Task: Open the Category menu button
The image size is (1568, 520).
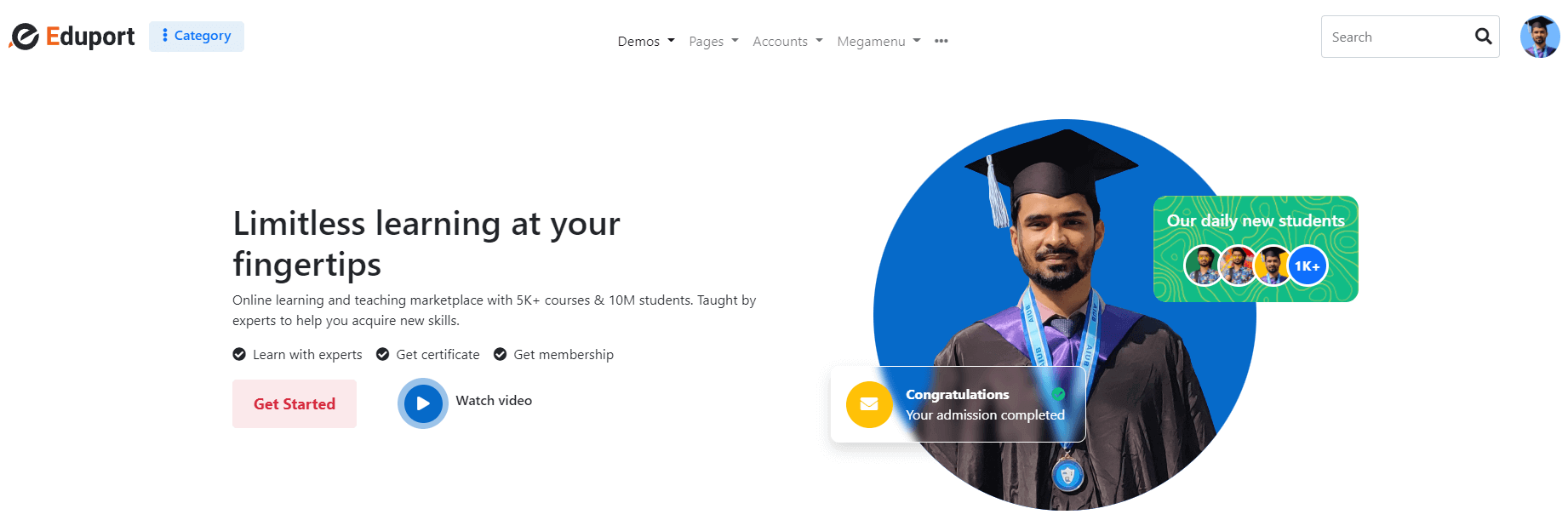Action: pos(197,36)
